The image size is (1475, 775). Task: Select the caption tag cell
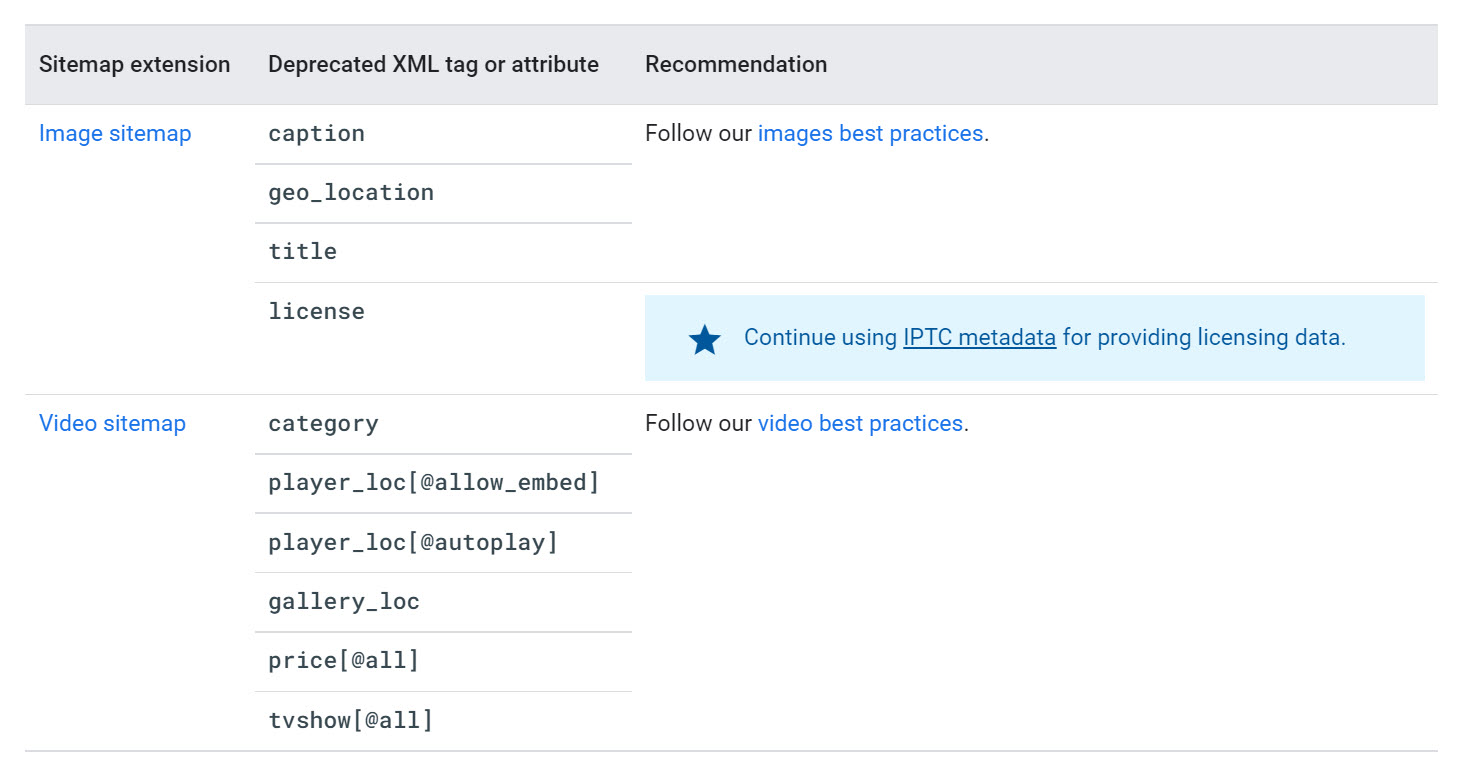click(x=316, y=134)
